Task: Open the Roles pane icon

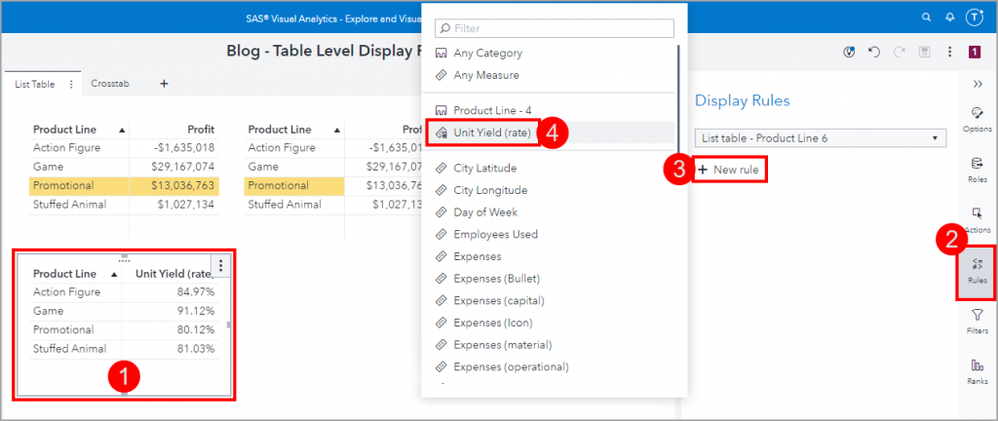Action: click(977, 168)
